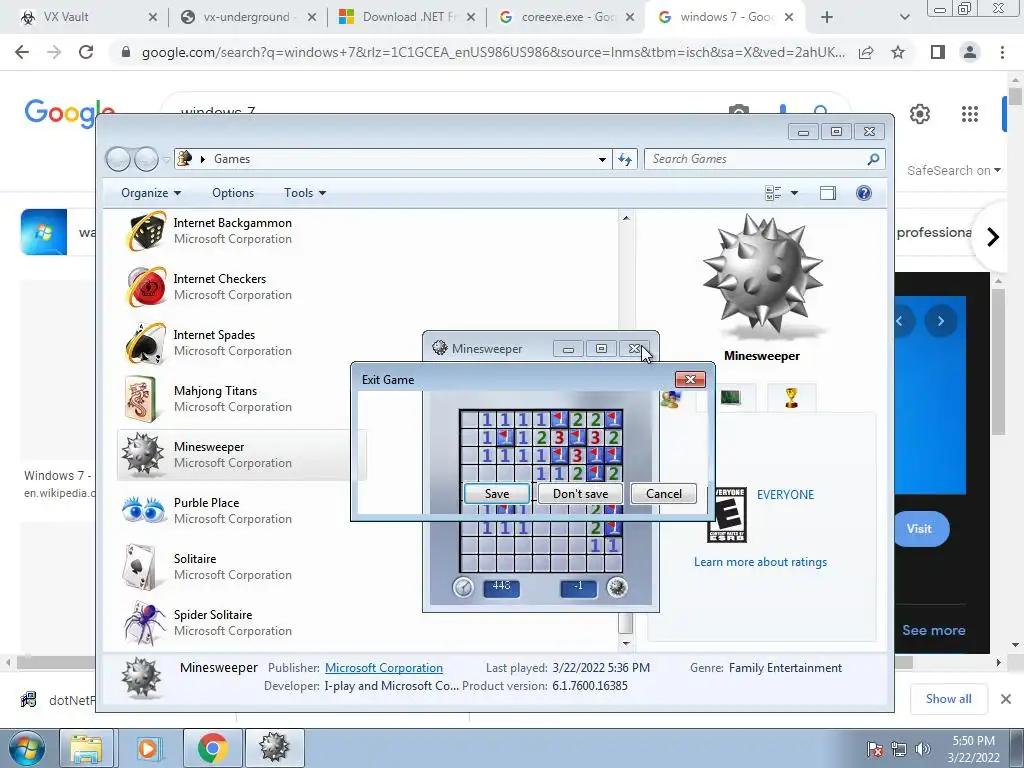This screenshot has width=1024, height=768.
Task: Switch to Download .NET Framework tab
Action: [x=408, y=17]
